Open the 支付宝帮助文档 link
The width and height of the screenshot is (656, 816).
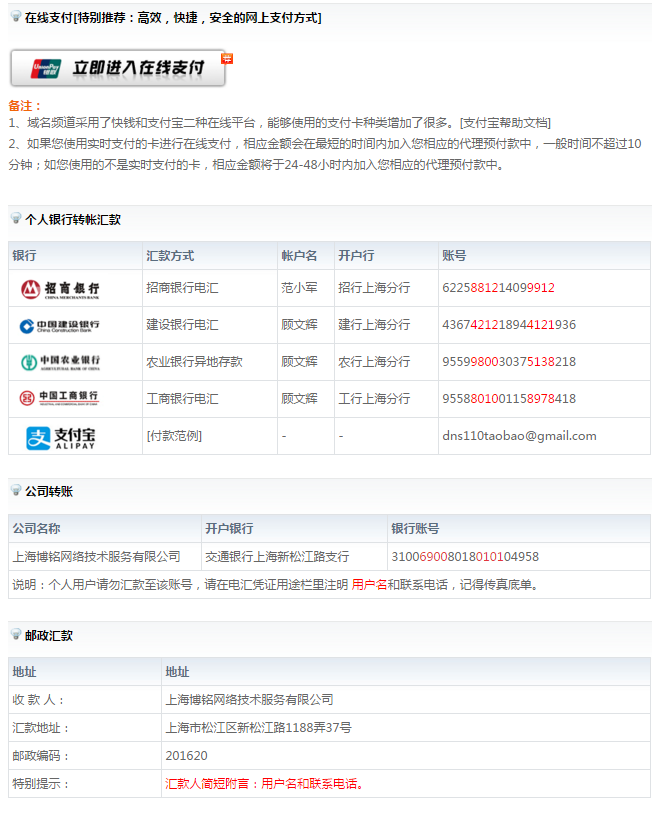click(x=505, y=123)
